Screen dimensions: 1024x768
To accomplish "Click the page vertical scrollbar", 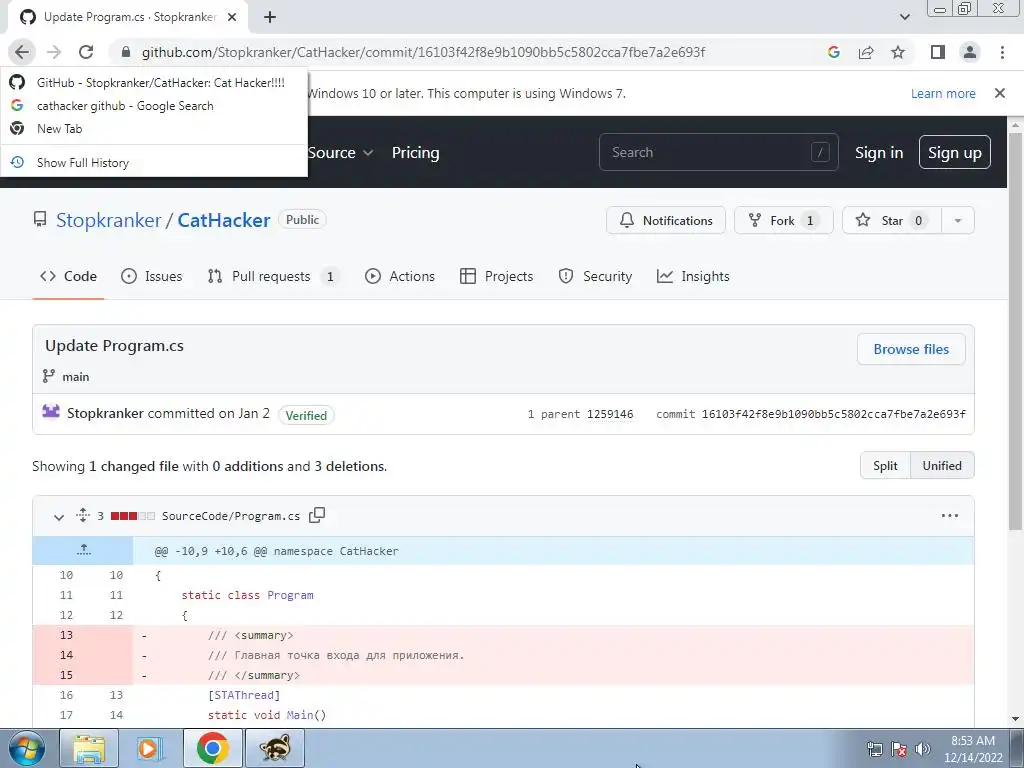I will click(1015, 330).
